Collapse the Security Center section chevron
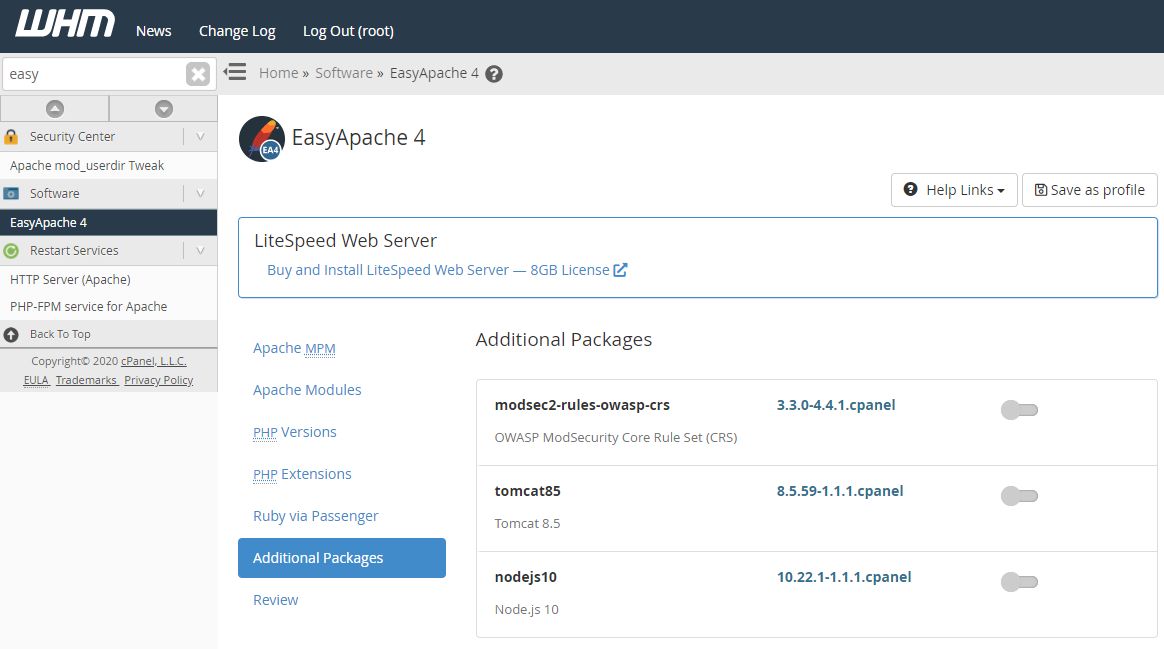 (x=200, y=137)
